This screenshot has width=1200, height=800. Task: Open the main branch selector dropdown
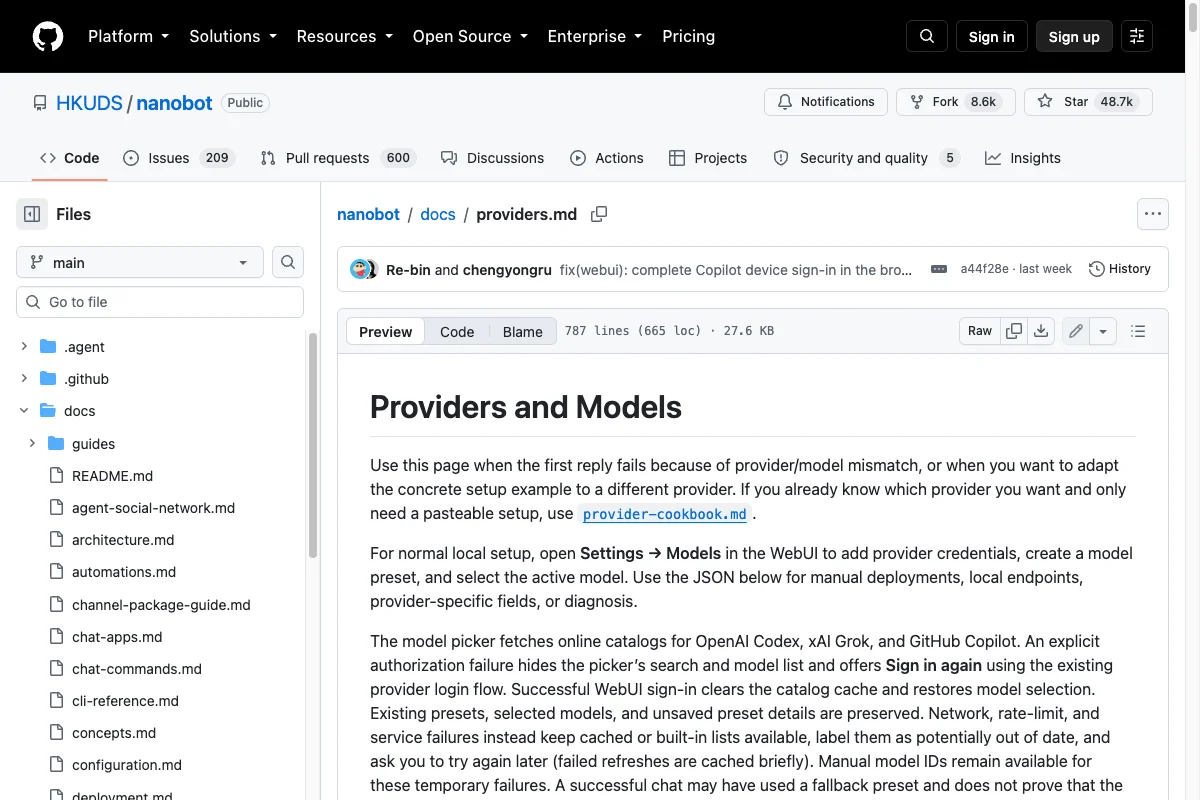pyautogui.click(x=140, y=262)
